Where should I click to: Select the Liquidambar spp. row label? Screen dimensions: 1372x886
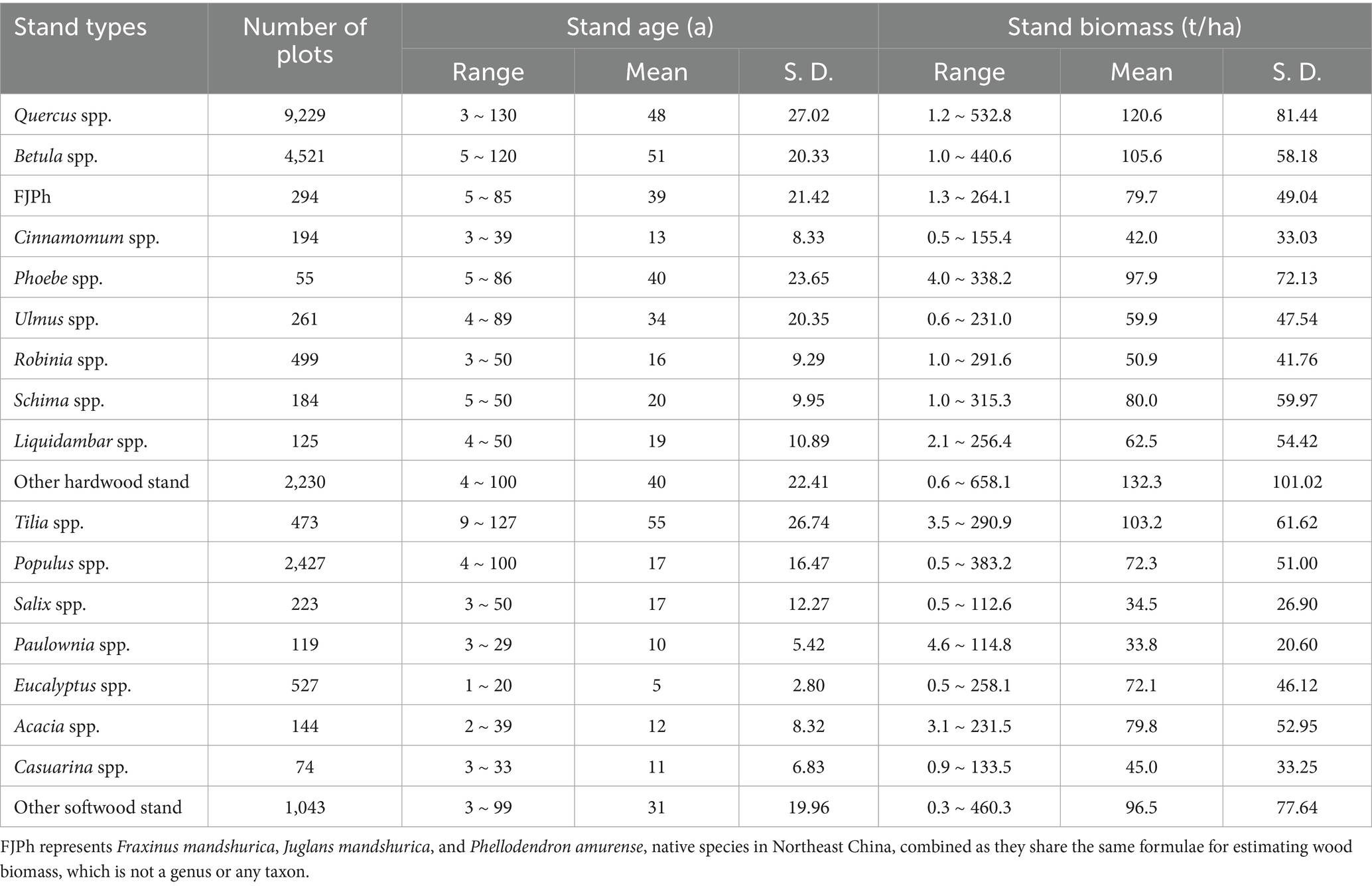point(81,441)
